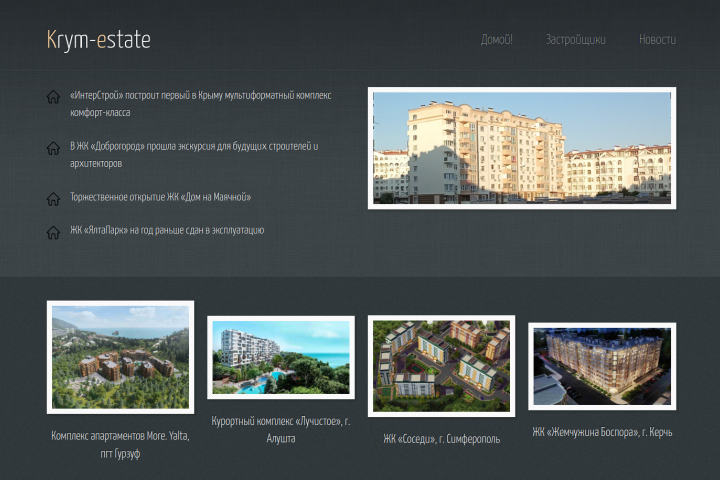Open the ЖК «ЯлтаПарк» commissioning news
Viewport: 720px width, 480px height.
point(167,230)
